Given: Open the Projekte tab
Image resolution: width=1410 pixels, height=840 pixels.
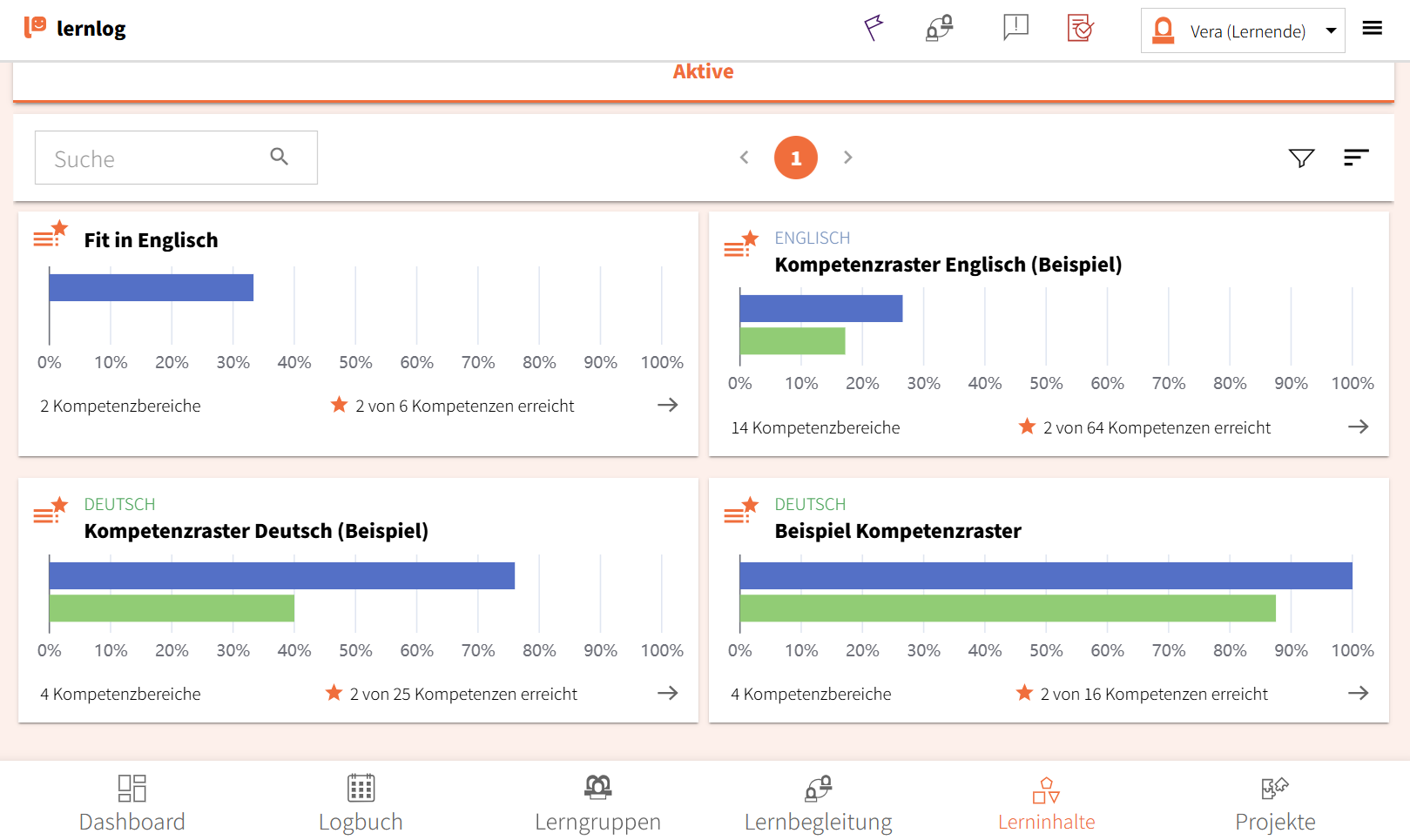Looking at the screenshot, I should coord(1275,803).
